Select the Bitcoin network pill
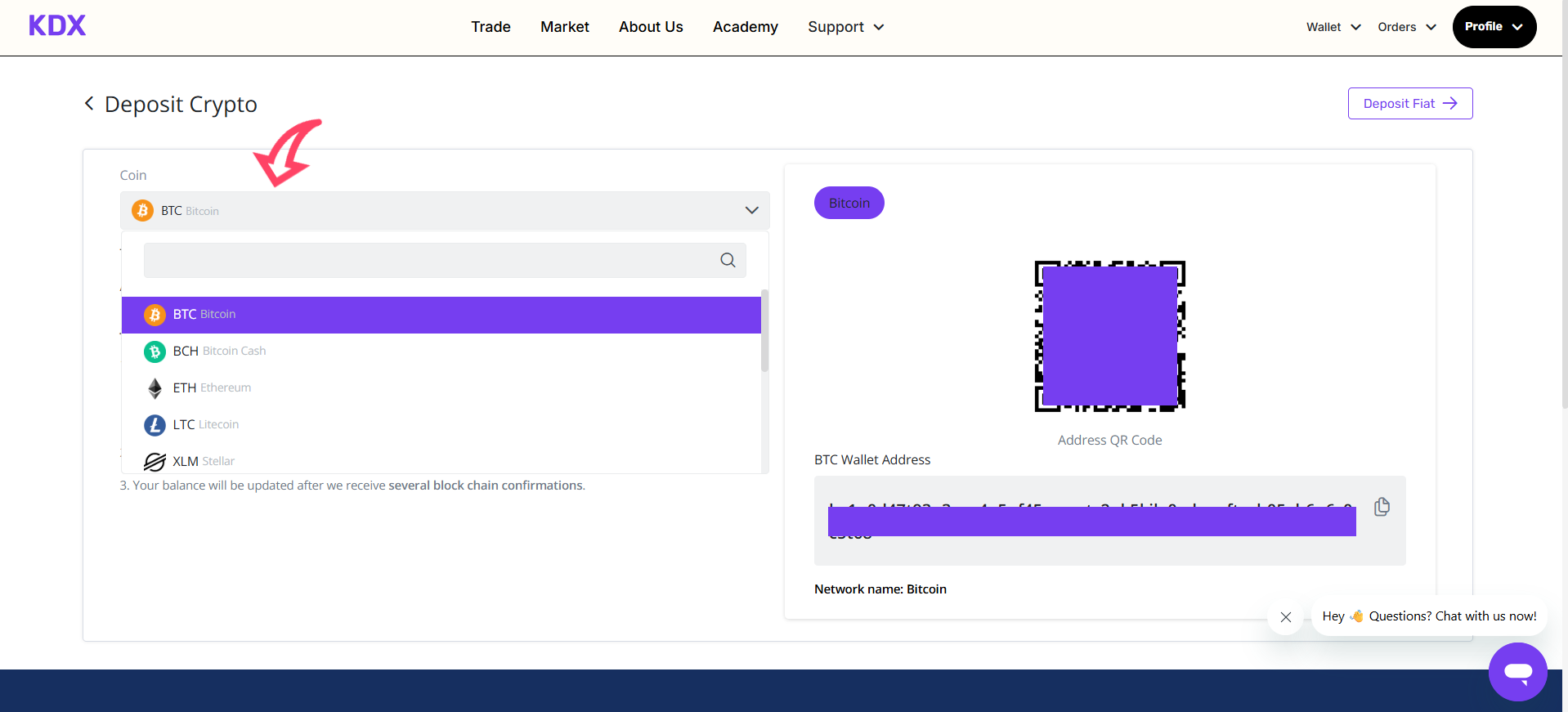1568x712 pixels. click(849, 203)
